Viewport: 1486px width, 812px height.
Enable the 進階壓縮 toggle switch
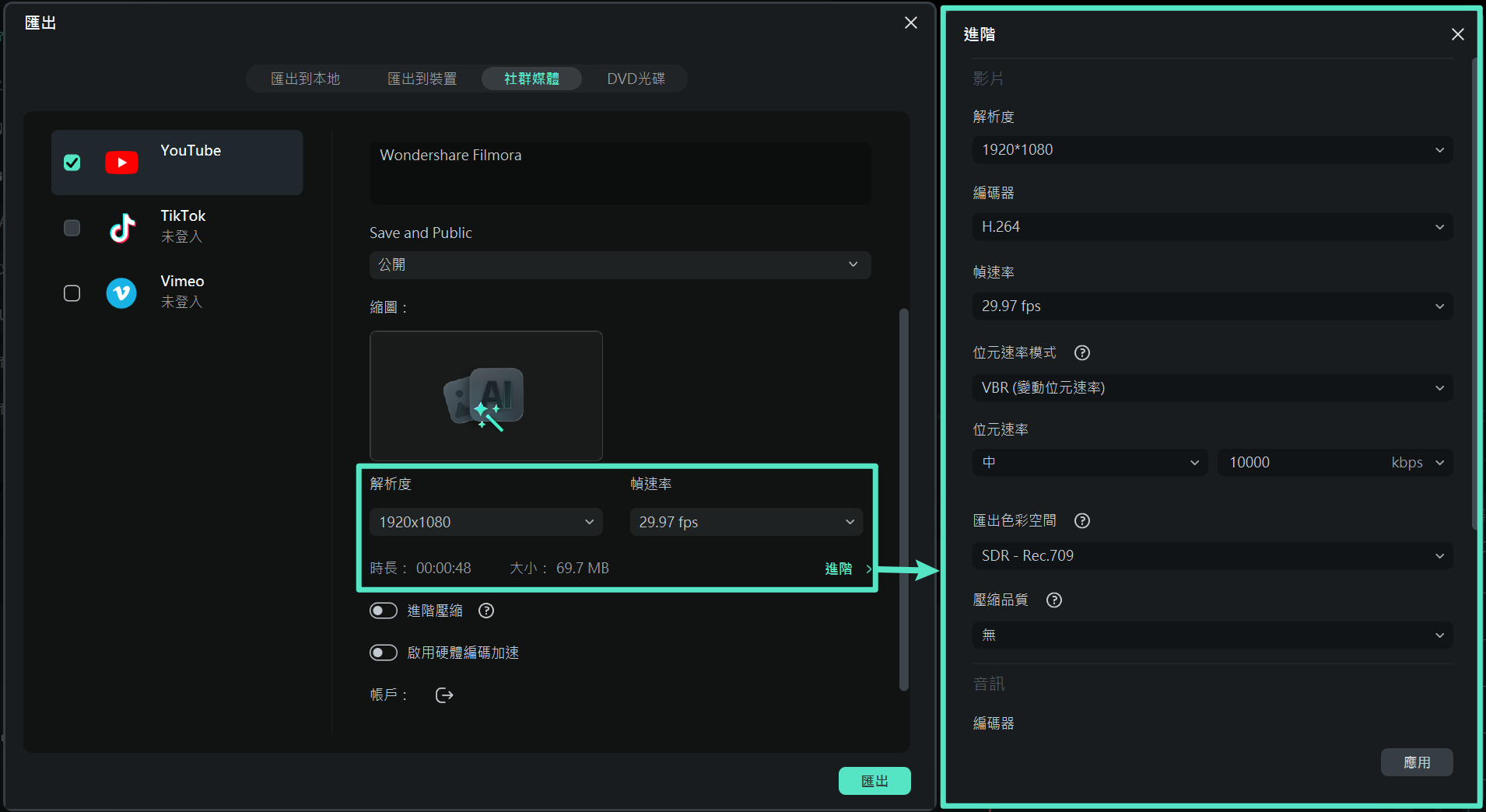[x=384, y=611]
